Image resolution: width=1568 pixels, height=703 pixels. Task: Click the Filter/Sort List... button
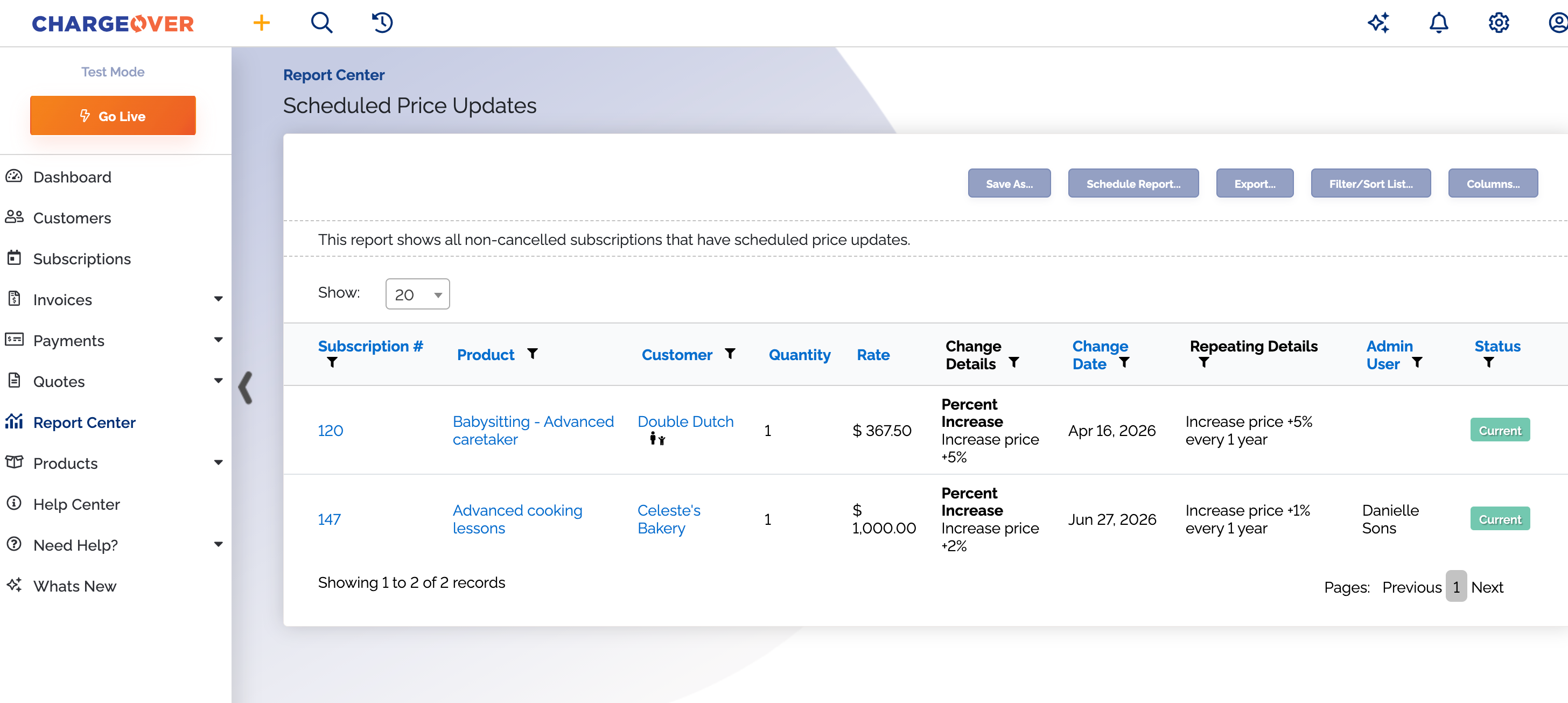tap(1371, 183)
